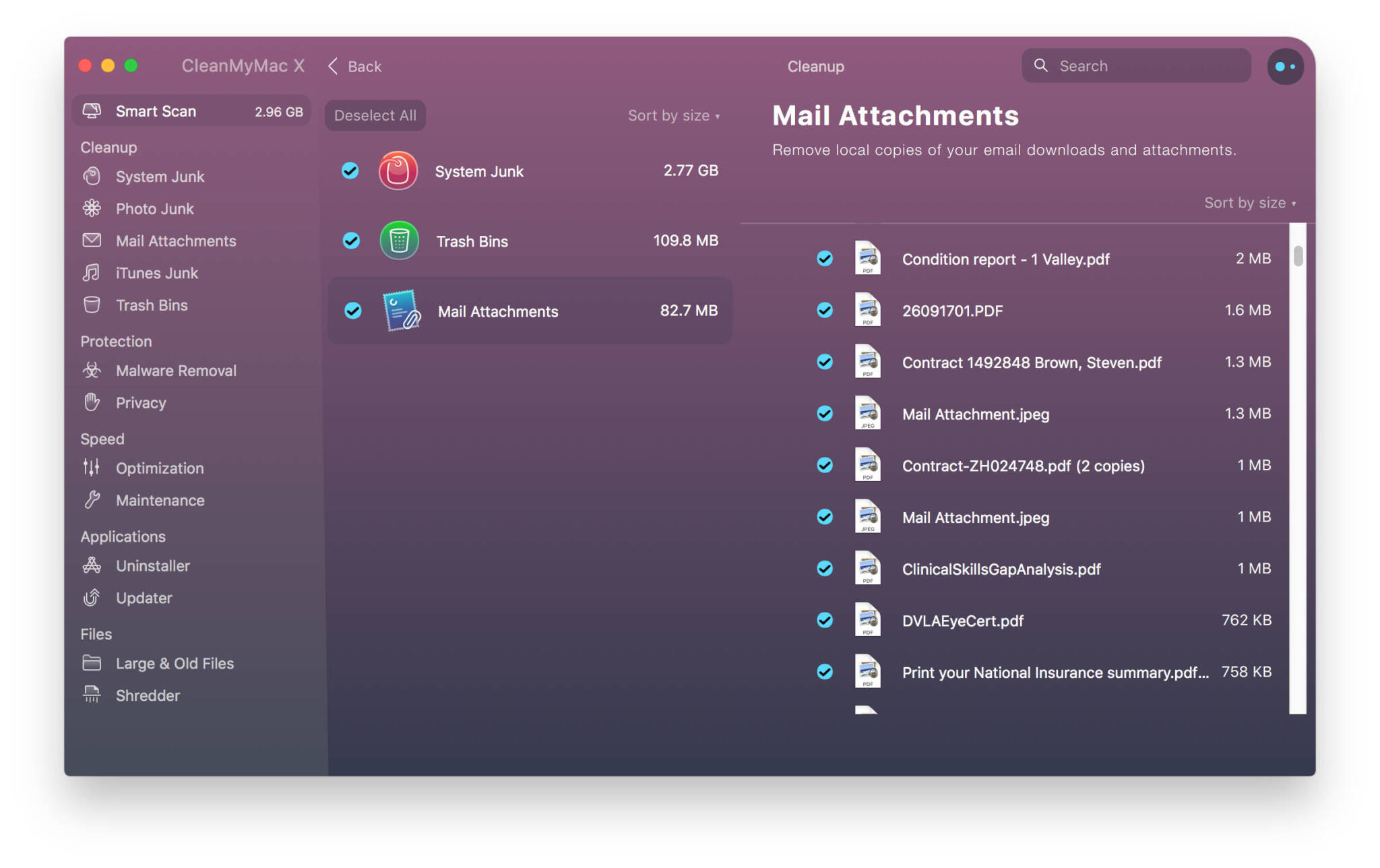This screenshot has height=868, width=1380.
Task: Open Large & Old Files module
Action: tap(175, 663)
